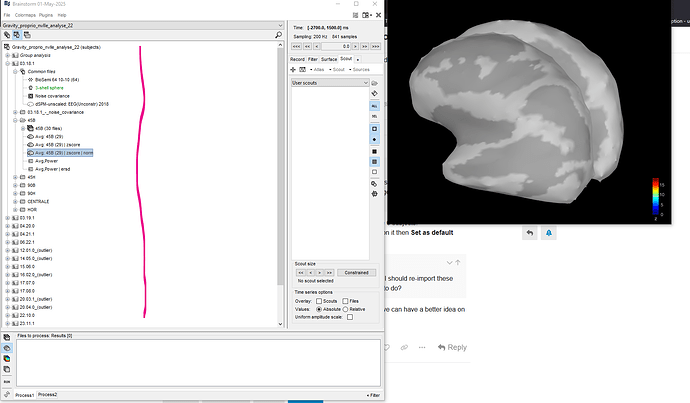Click the RUN process button
The width and height of the screenshot is (690, 403).
click(7, 381)
